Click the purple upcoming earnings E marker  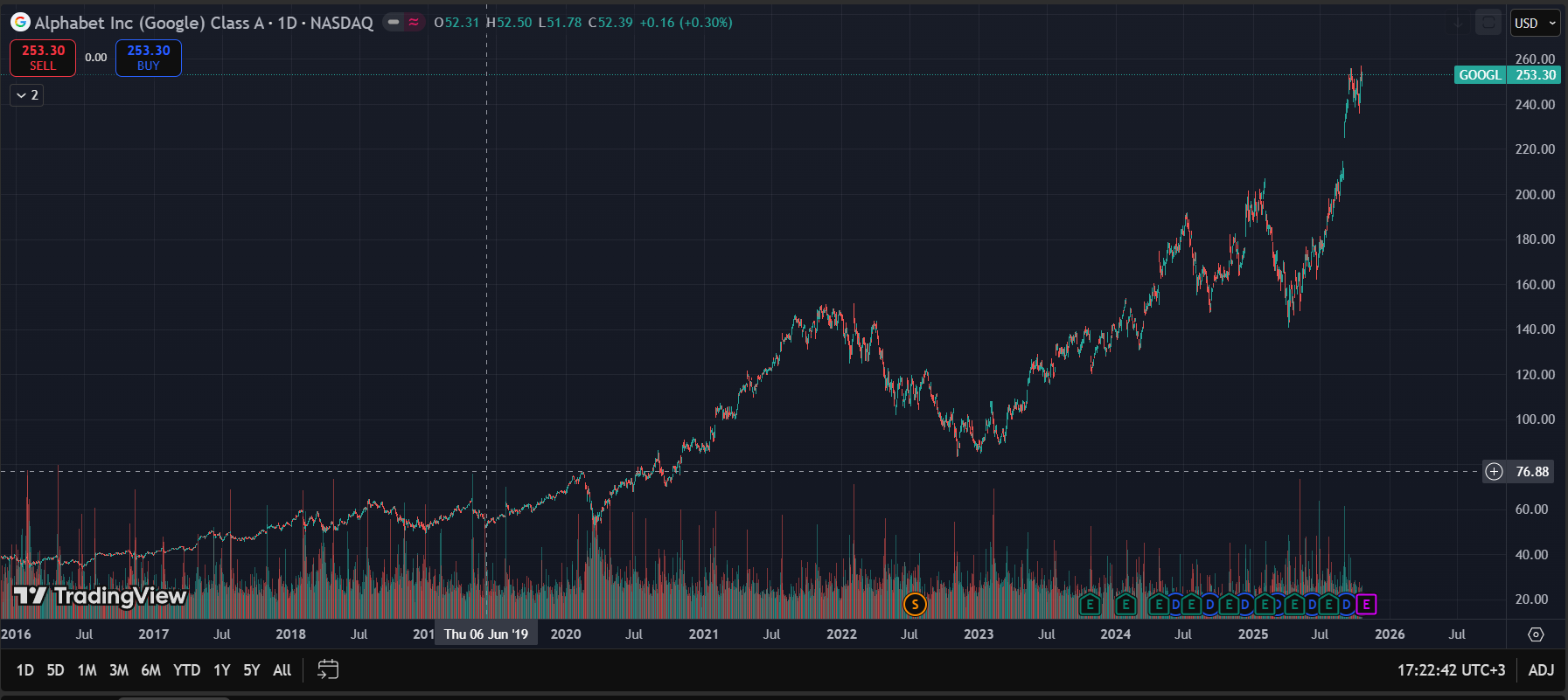click(x=1366, y=604)
